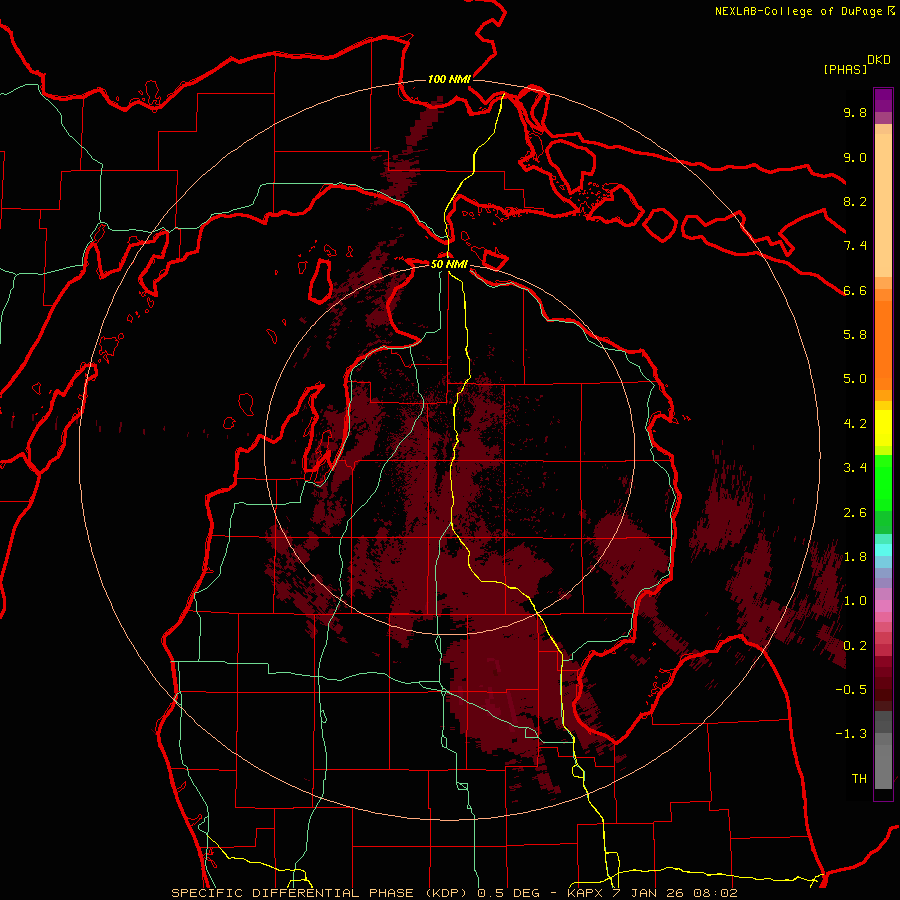This screenshot has width=900, height=900.
Task: Click the 8.2 scale value
Action: point(855,201)
